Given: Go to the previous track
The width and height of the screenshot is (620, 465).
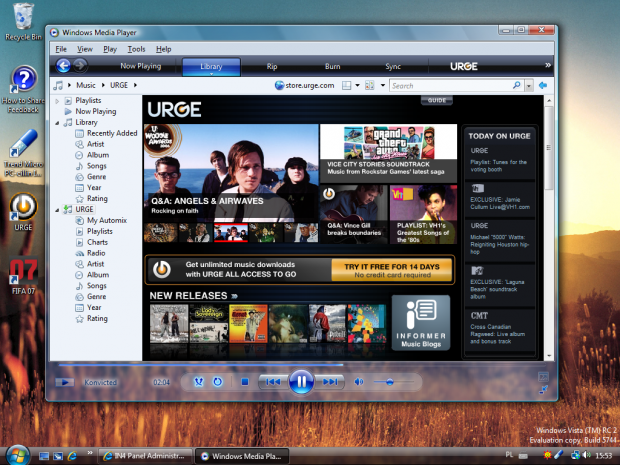Looking at the screenshot, I should 271,382.
